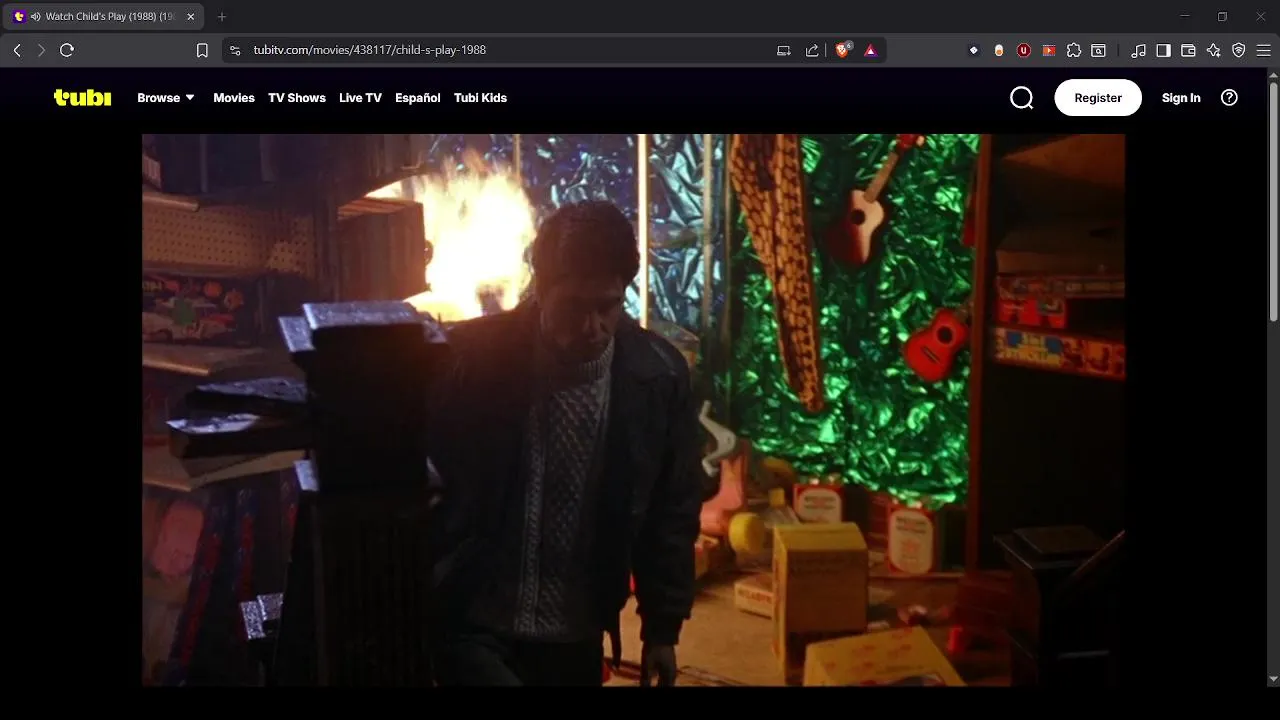Open the extensions puzzle-piece menu
Viewport: 1280px width, 720px height.
tap(1074, 50)
